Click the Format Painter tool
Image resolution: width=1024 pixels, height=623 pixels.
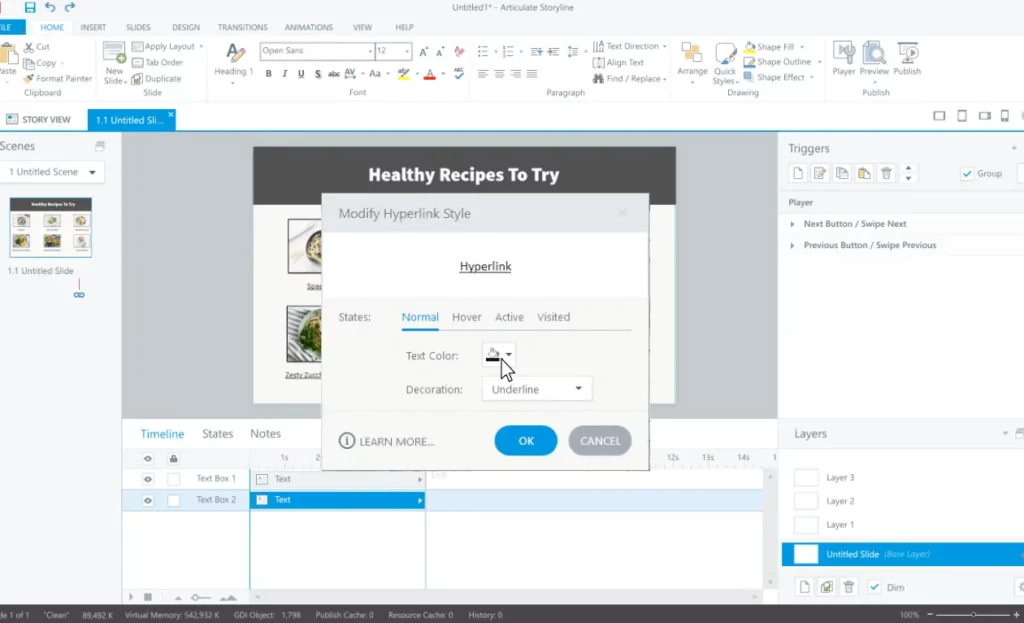58,78
